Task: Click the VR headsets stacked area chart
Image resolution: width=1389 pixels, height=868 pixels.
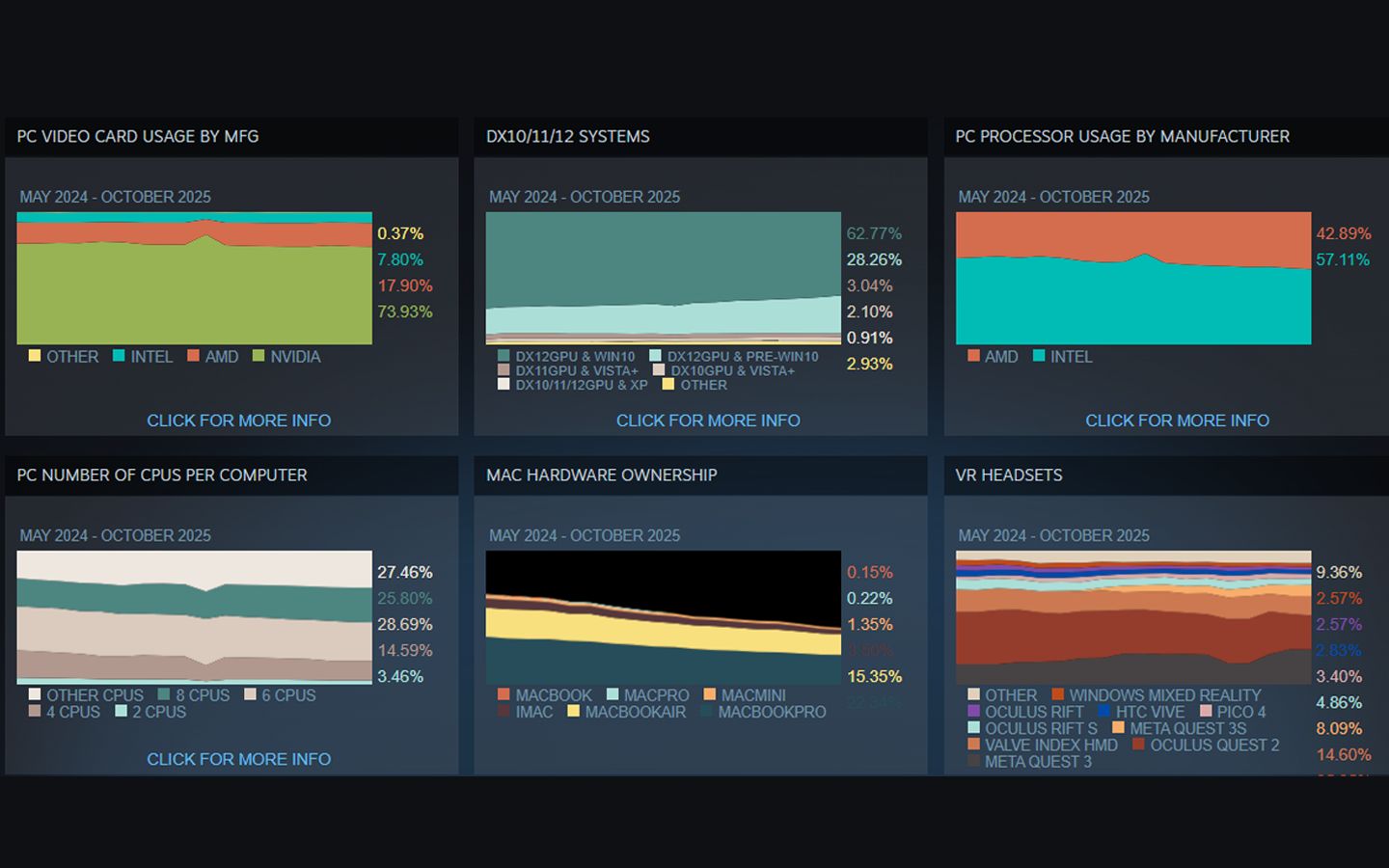Action: coord(1132,617)
